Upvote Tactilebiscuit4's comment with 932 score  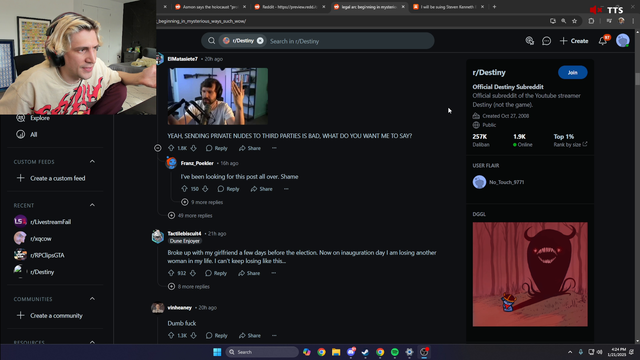pos(171,273)
